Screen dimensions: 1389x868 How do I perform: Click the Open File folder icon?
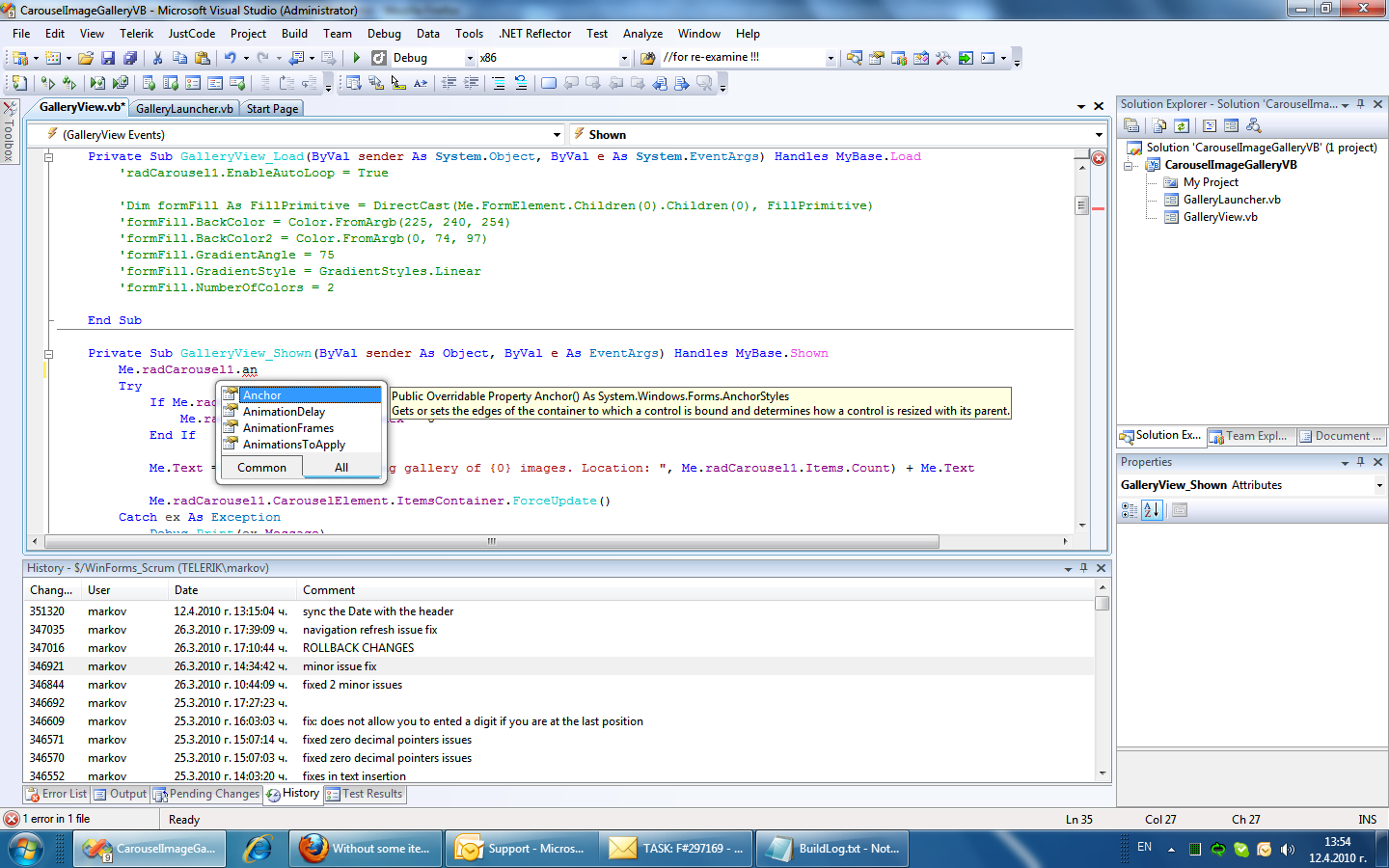pyautogui.click(x=86, y=58)
